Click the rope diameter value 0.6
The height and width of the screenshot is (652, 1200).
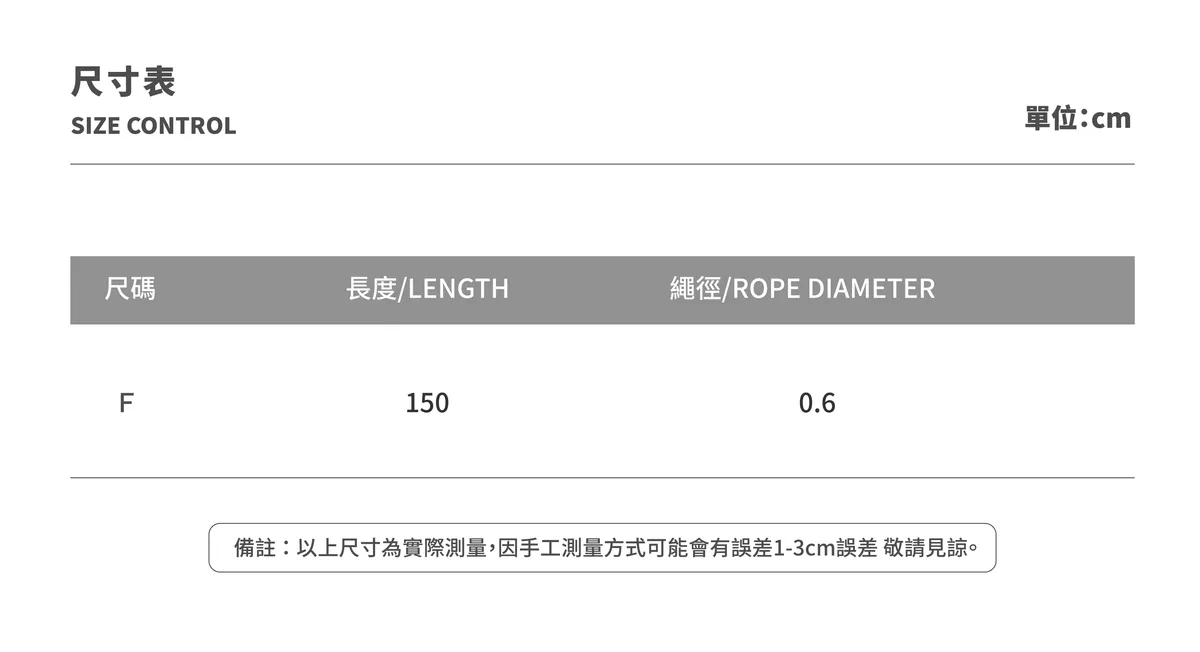(817, 403)
